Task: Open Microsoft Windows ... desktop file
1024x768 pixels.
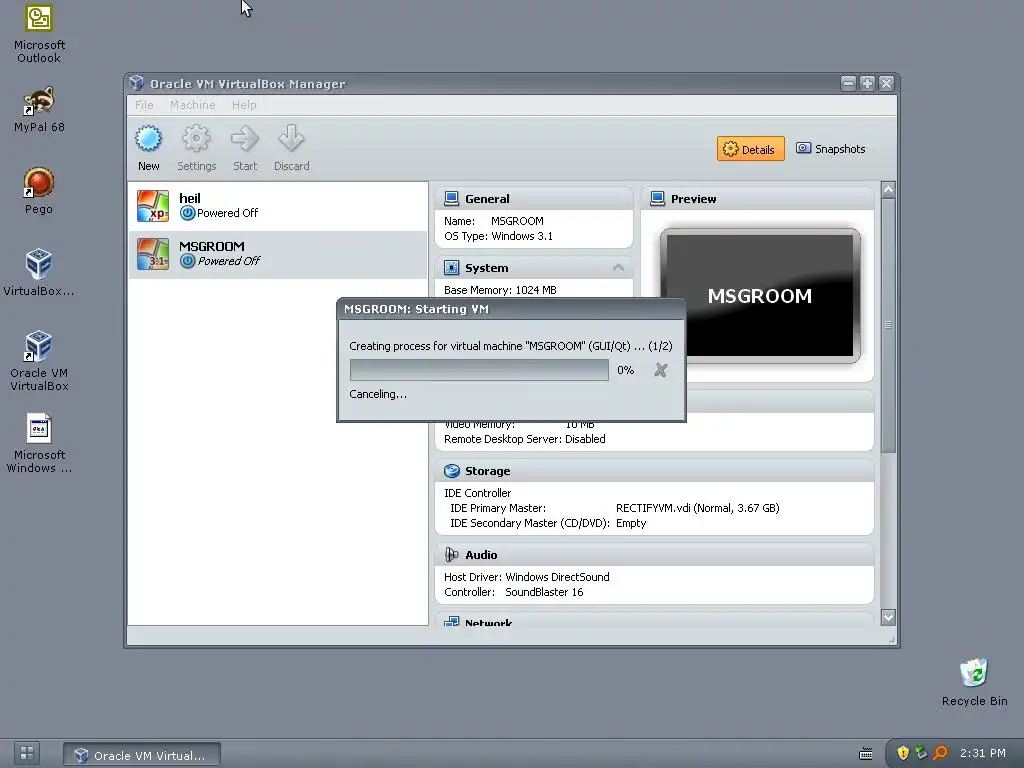Action: click(39, 443)
